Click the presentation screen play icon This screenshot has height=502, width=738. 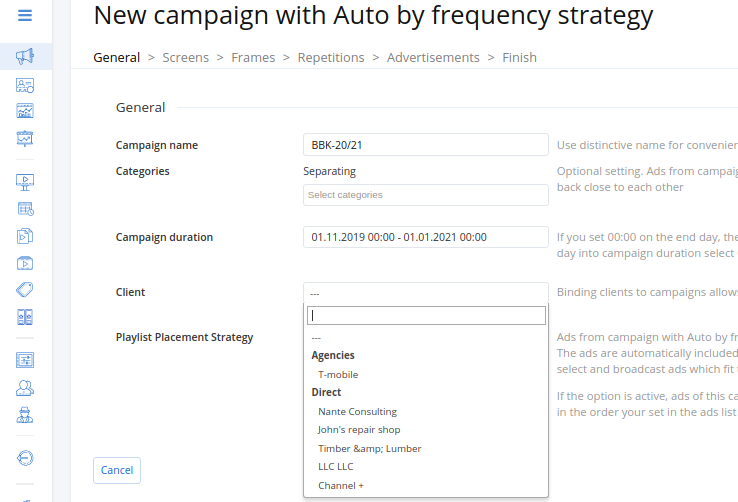coord(25,182)
